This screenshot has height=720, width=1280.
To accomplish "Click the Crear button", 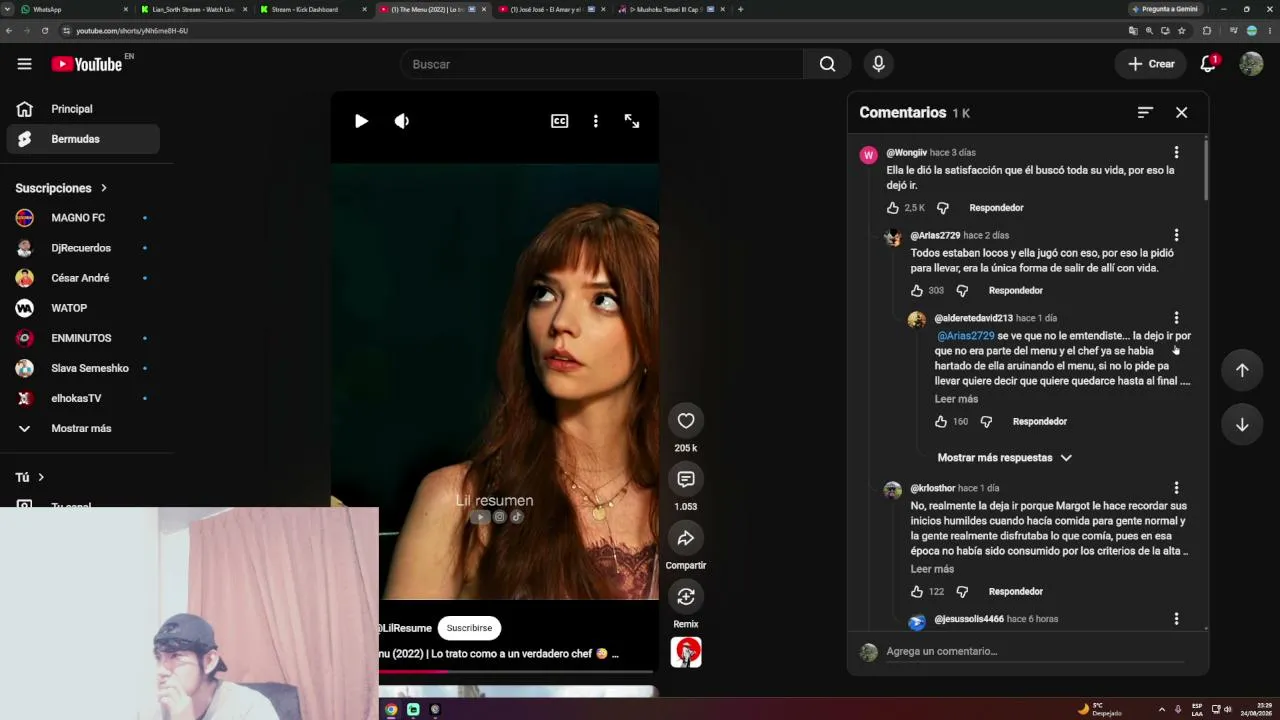I will (1151, 64).
